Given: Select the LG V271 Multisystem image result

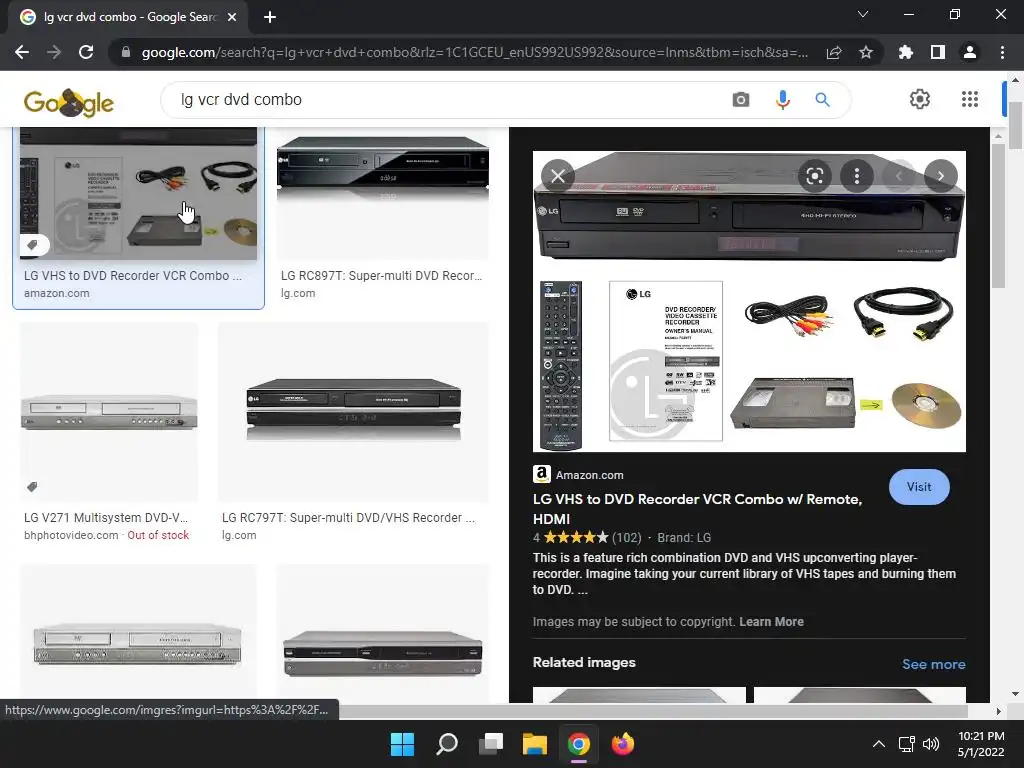Looking at the screenshot, I should [109, 411].
